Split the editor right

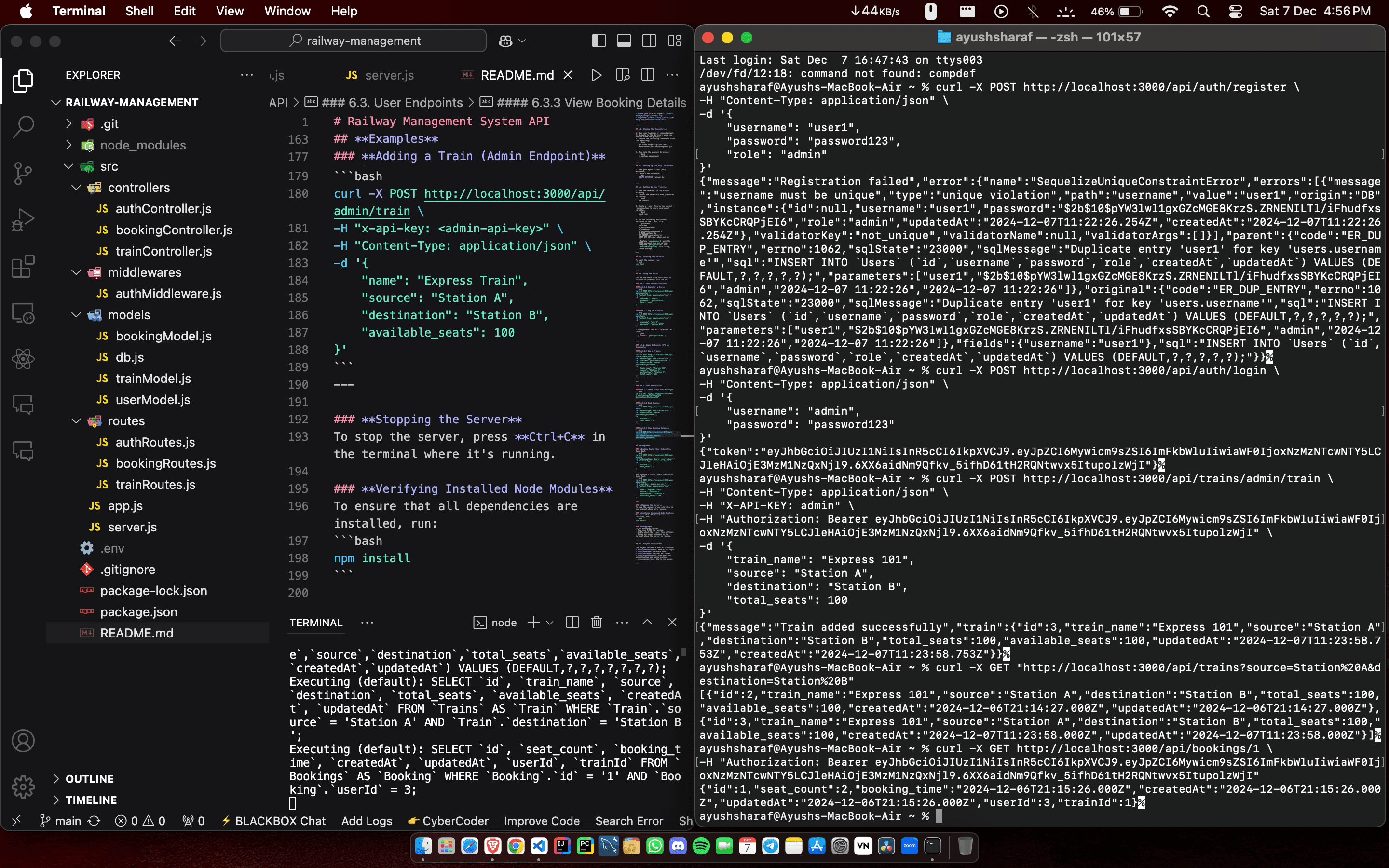click(647, 75)
